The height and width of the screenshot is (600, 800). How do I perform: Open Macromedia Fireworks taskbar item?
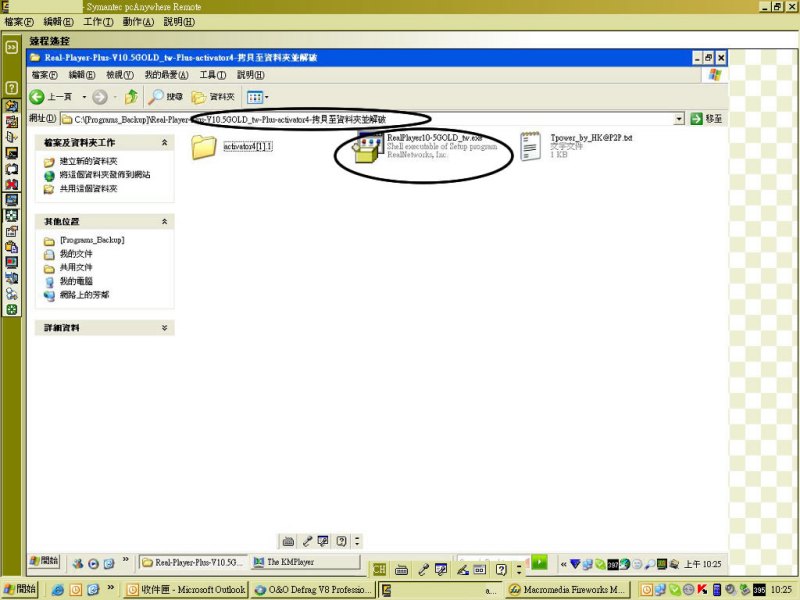pos(568,590)
